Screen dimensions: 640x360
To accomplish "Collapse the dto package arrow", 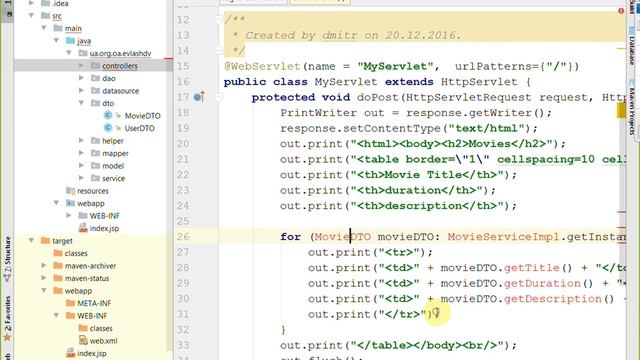I will coord(81,103).
